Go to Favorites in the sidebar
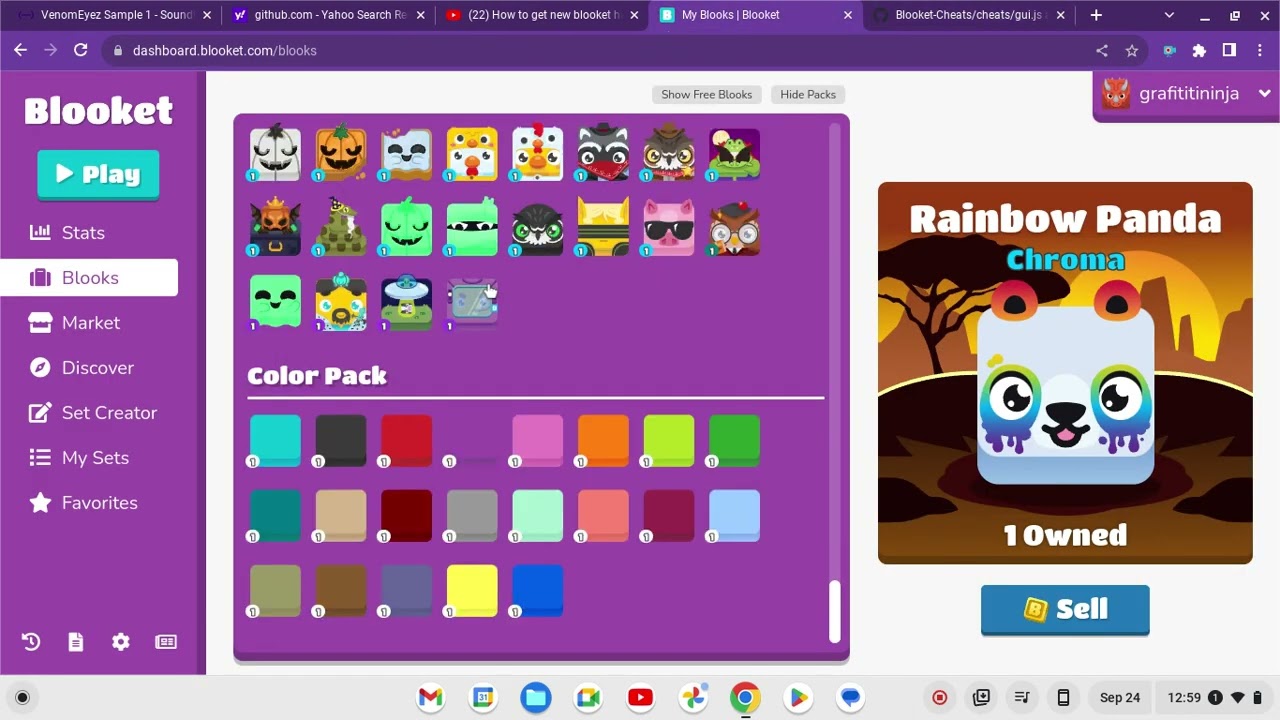 point(99,503)
